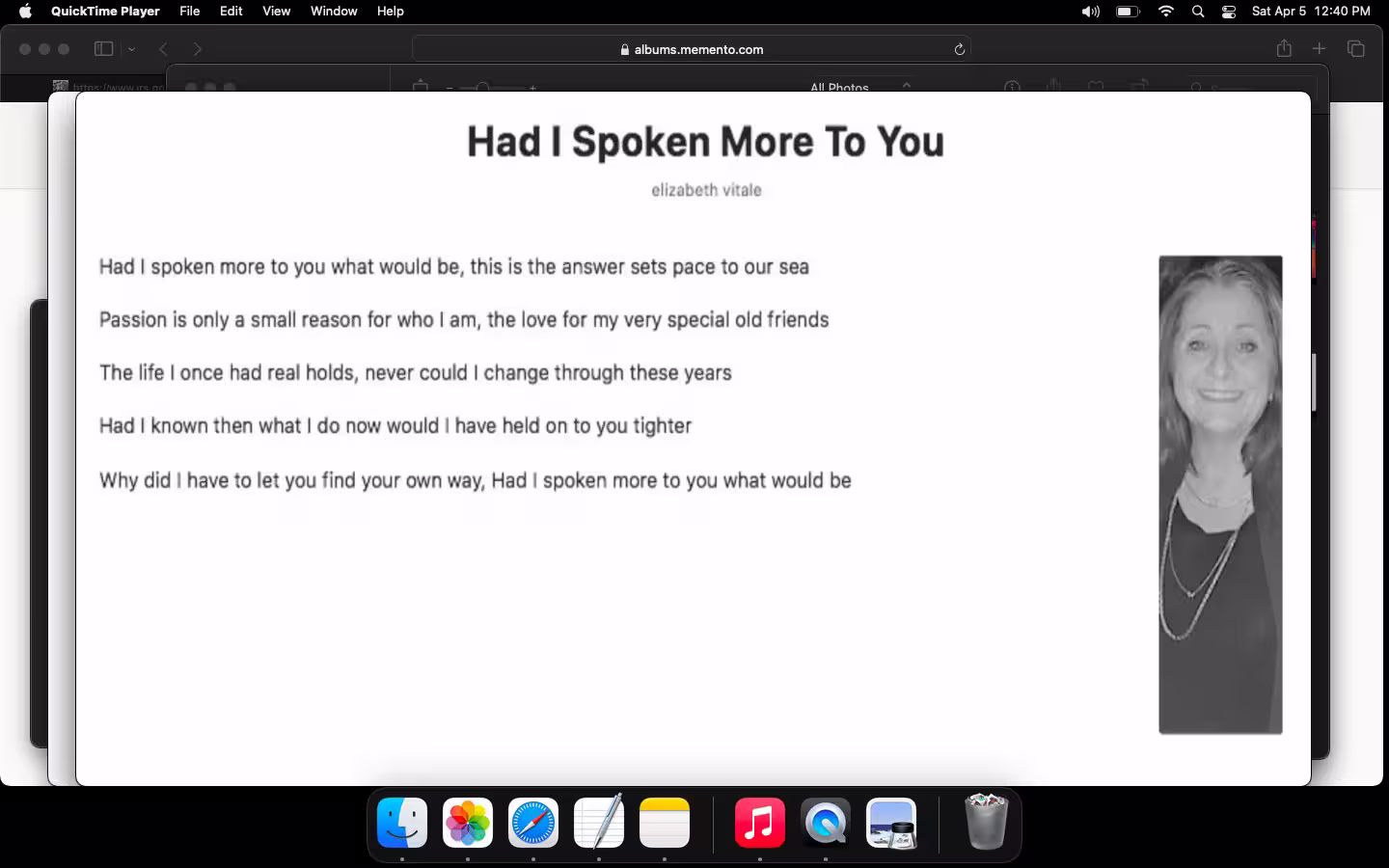
Task: Open the Wi-Fi menu icon
Action: point(1166,12)
